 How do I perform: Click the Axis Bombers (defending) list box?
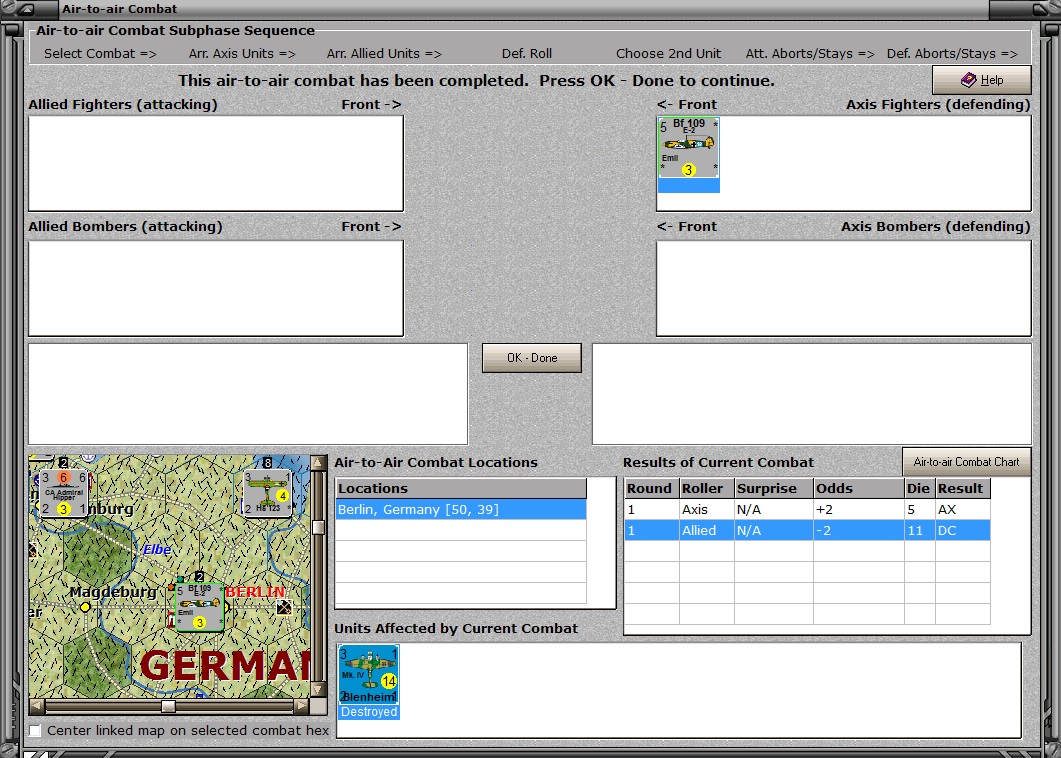844,288
